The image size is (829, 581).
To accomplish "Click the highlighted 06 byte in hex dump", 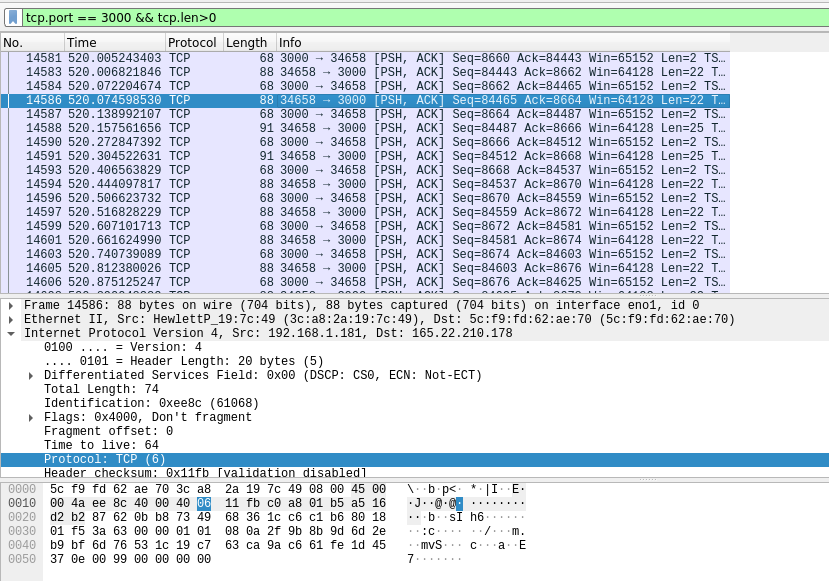I will [204, 504].
